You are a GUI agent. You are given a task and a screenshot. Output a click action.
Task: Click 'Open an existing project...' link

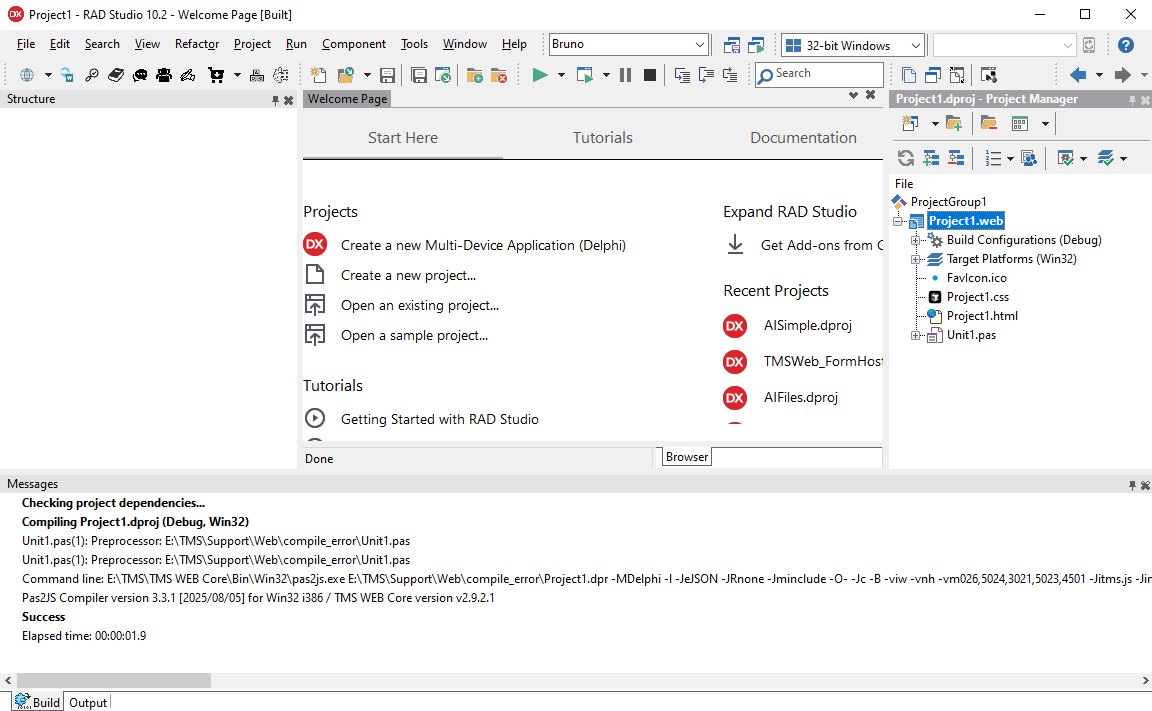pos(419,305)
